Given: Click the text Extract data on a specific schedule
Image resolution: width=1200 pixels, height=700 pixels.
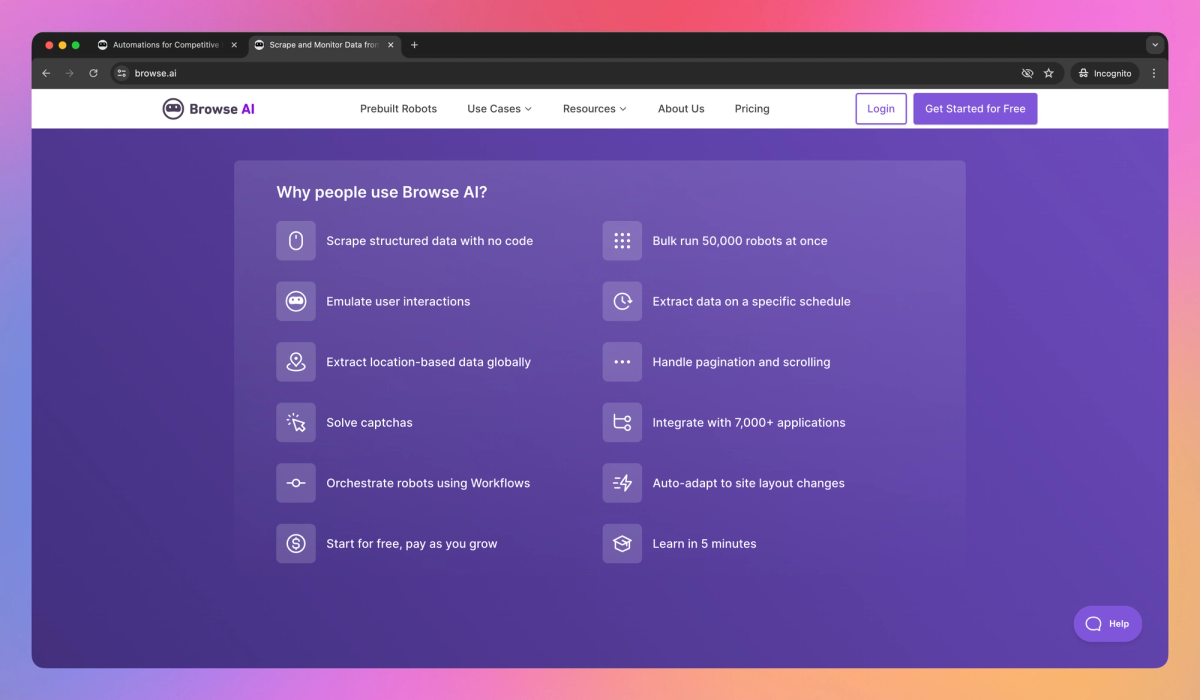Looking at the screenshot, I should [752, 301].
